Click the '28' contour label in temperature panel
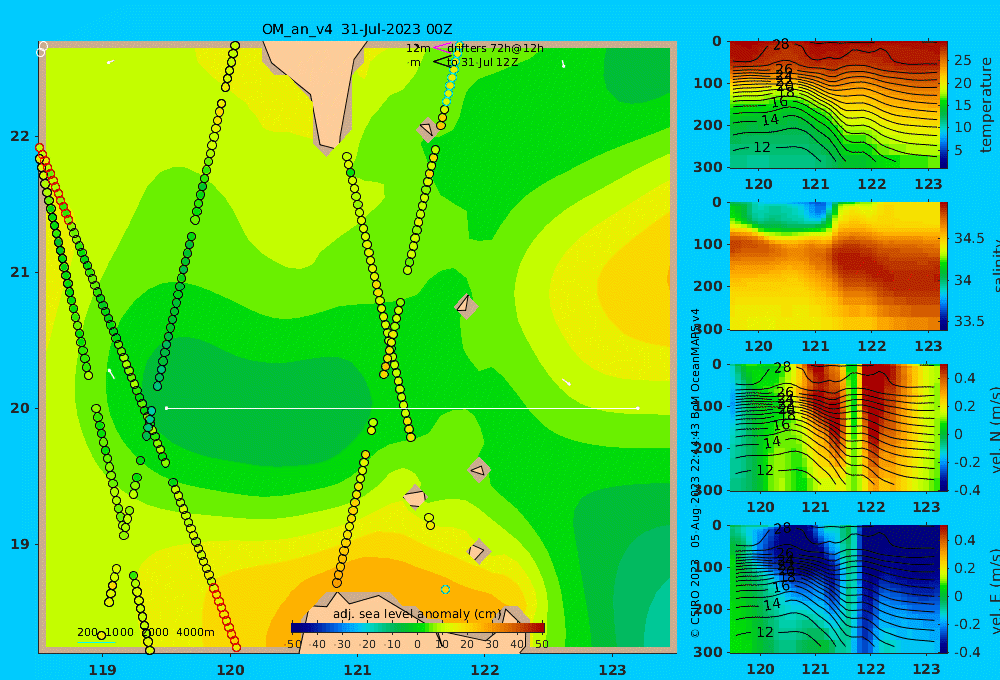 781,45
